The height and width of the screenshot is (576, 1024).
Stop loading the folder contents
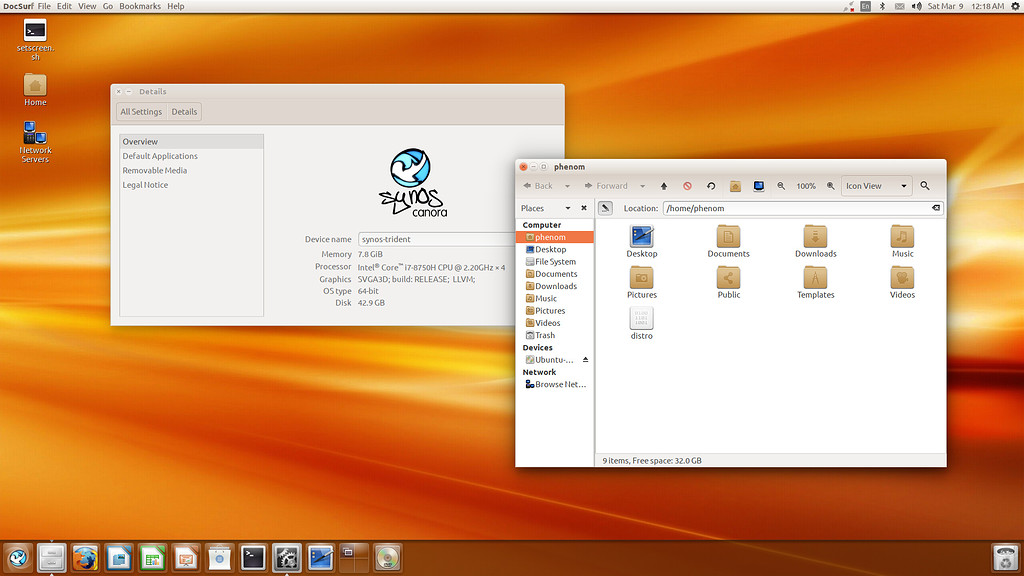point(686,186)
